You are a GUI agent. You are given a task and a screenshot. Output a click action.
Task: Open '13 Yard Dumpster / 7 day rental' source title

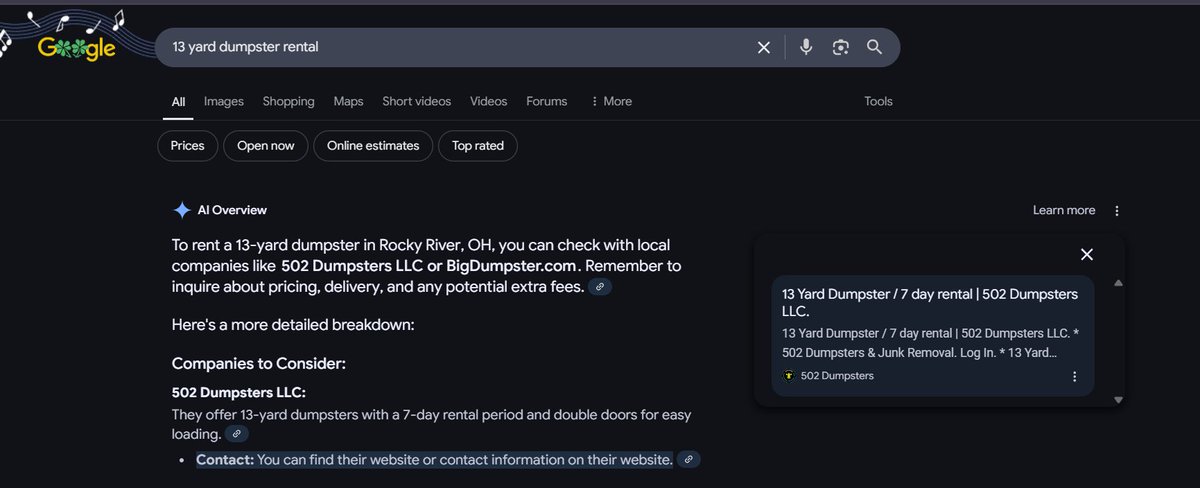[x=930, y=303]
